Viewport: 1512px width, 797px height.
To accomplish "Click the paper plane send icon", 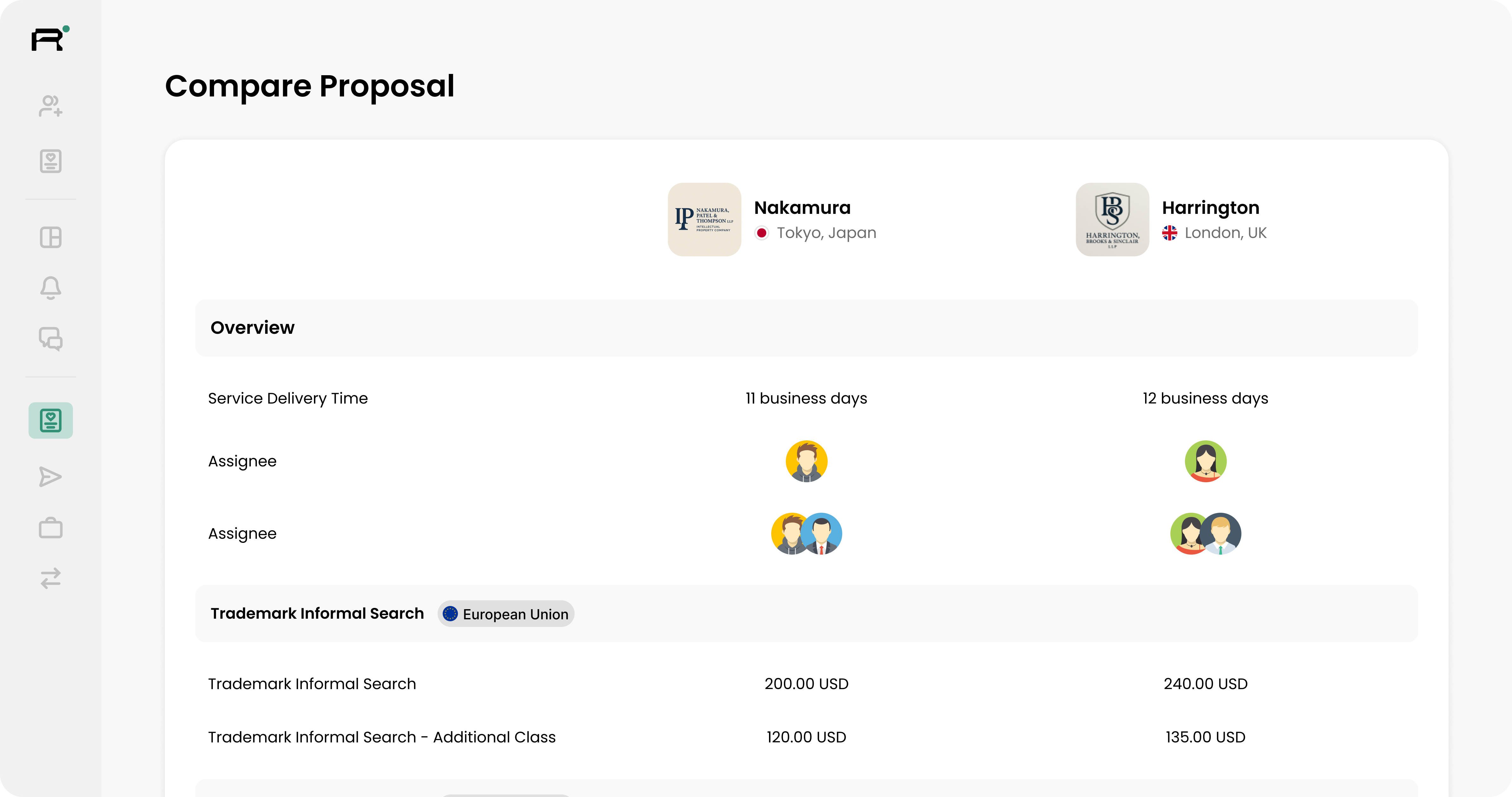I will coord(50,477).
